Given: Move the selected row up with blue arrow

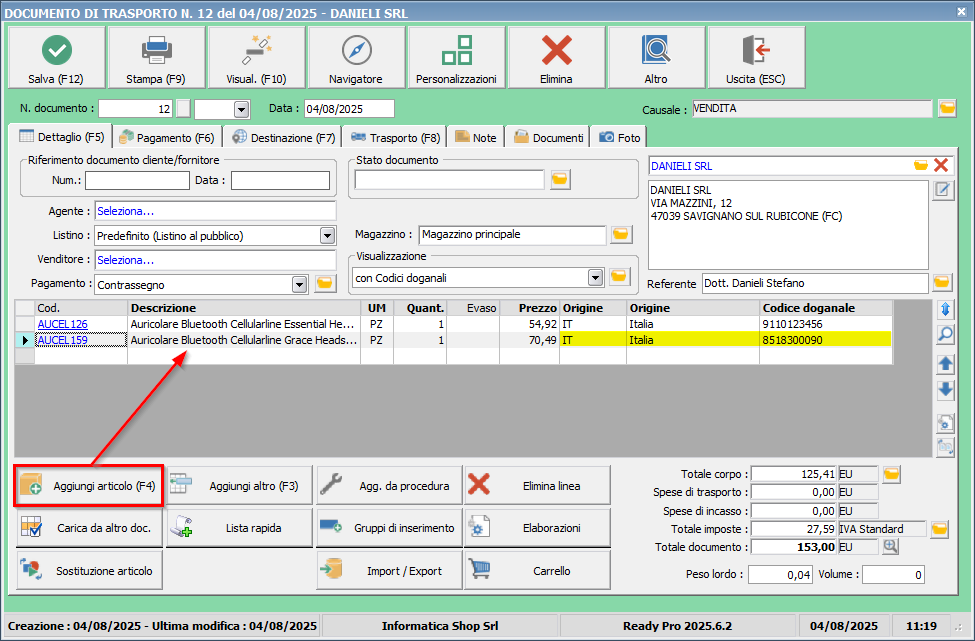Looking at the screenshot, I should (945, 363).
